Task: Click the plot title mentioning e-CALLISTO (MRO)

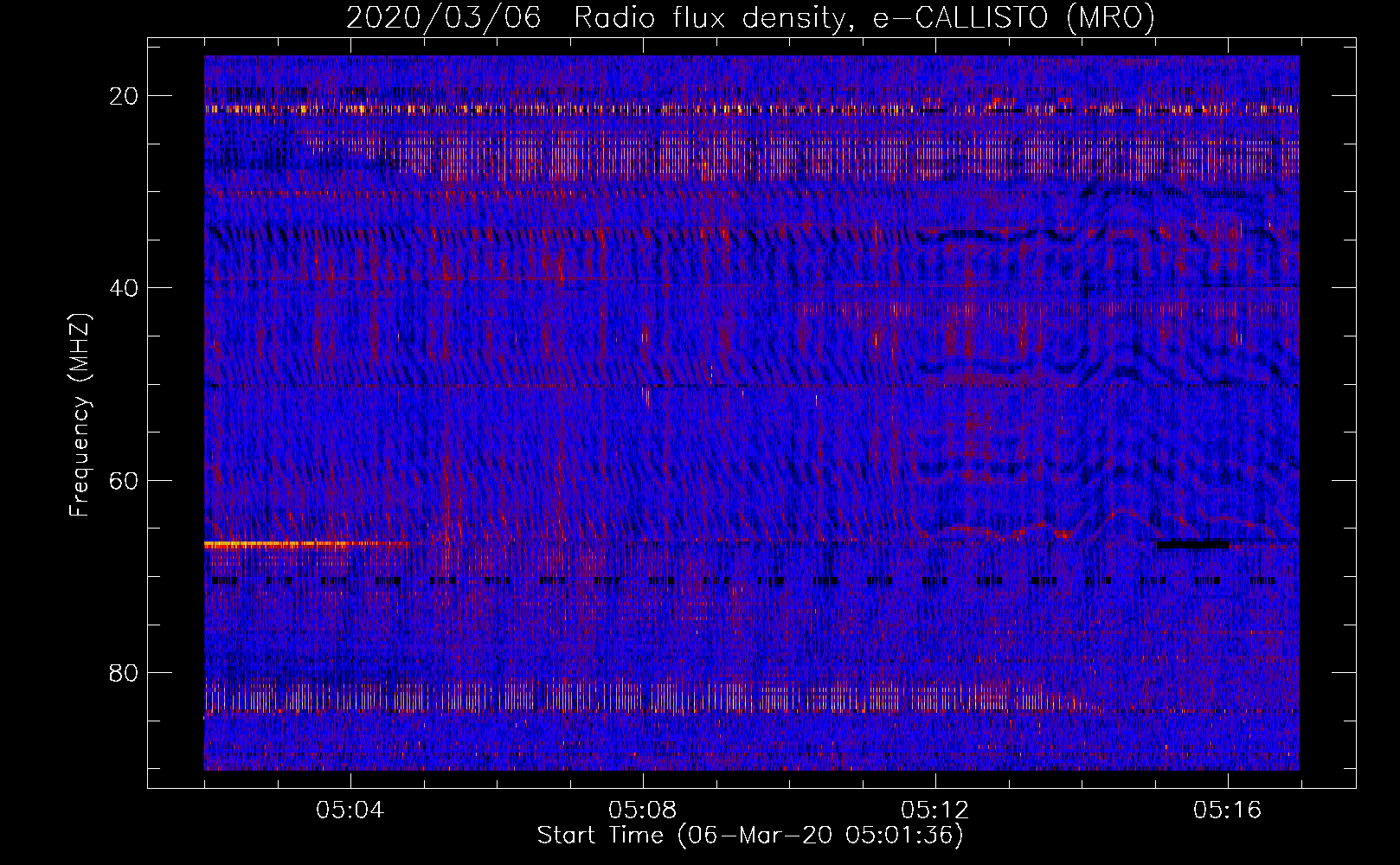Action: point(750,18)
